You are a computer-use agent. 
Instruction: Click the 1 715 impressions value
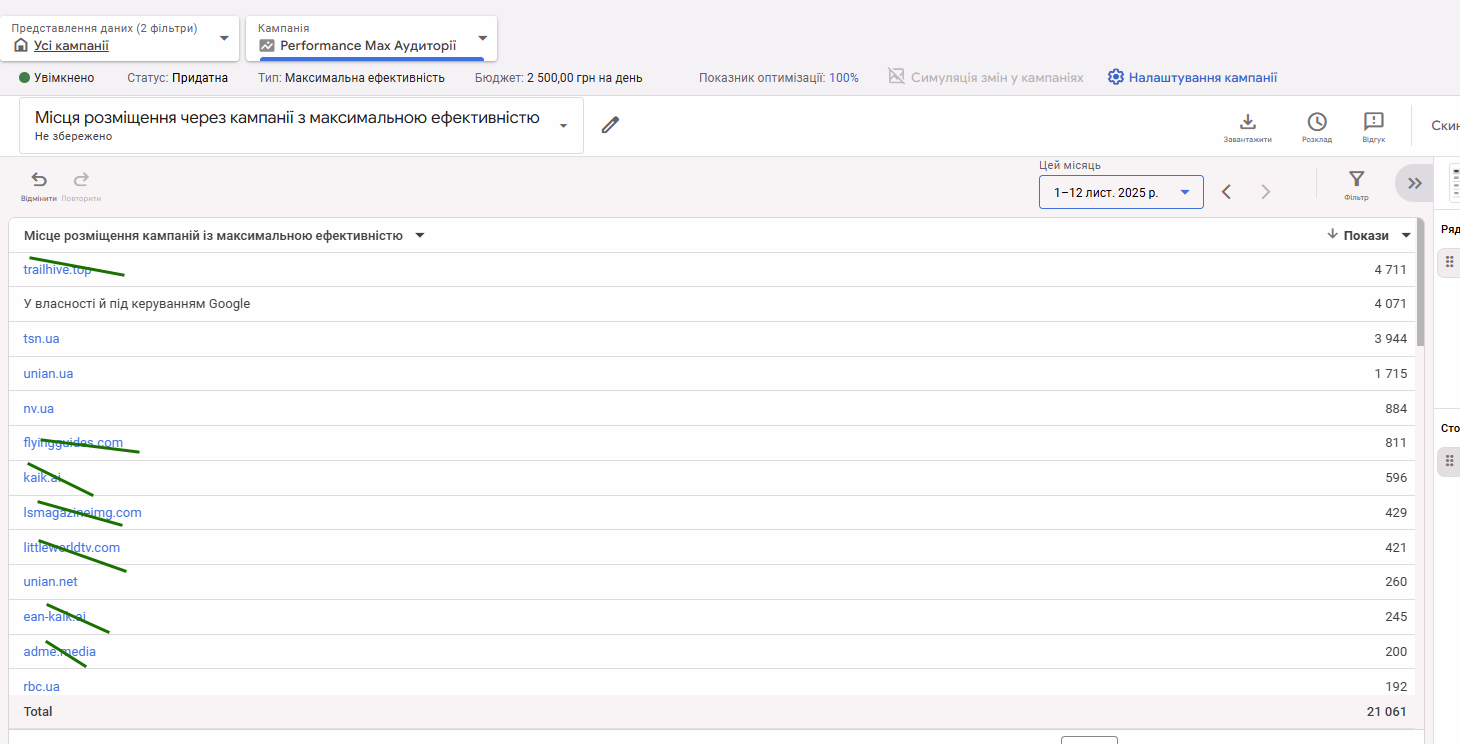1390,374
